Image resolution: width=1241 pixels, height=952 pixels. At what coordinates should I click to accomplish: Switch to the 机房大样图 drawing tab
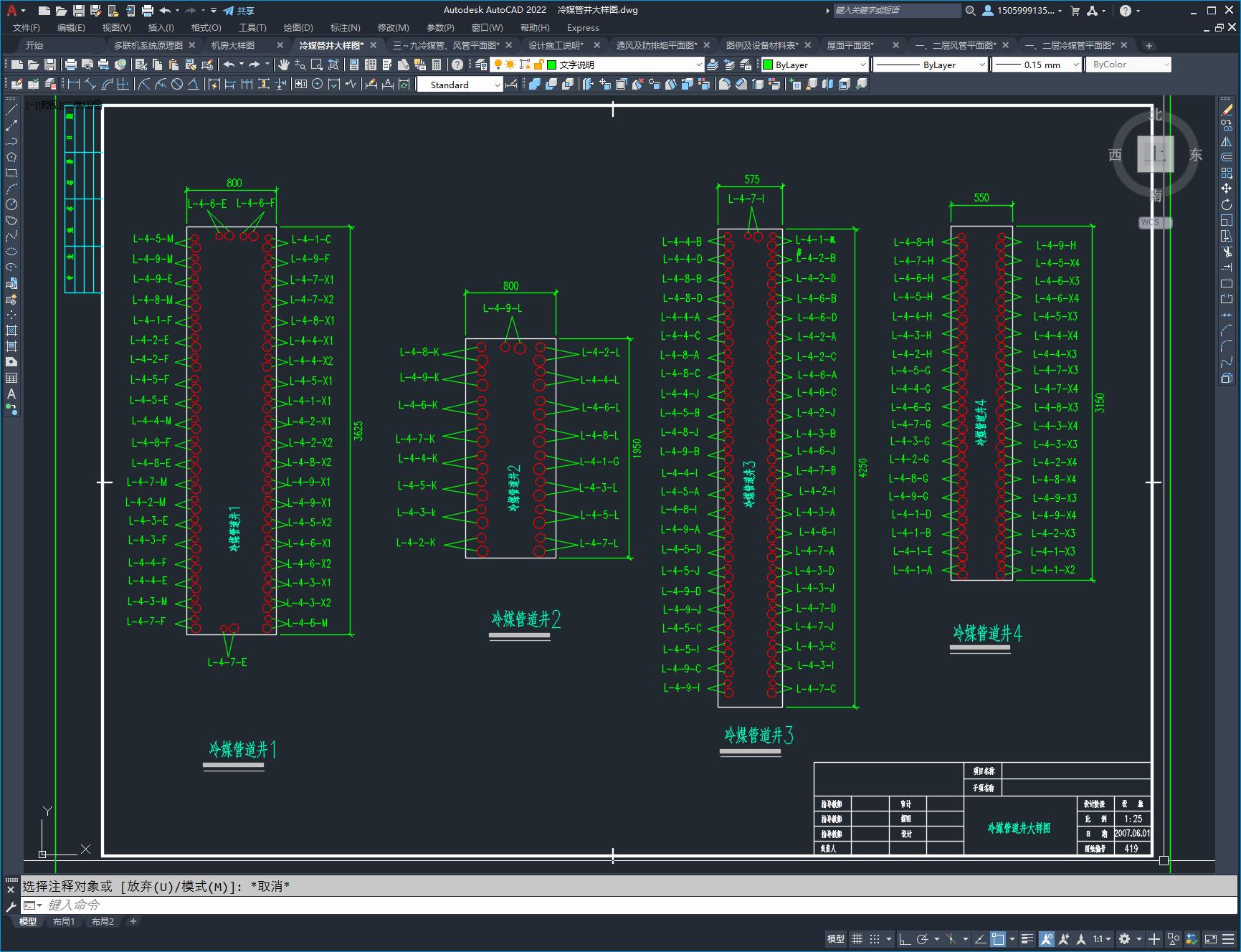tap(233, 45)
